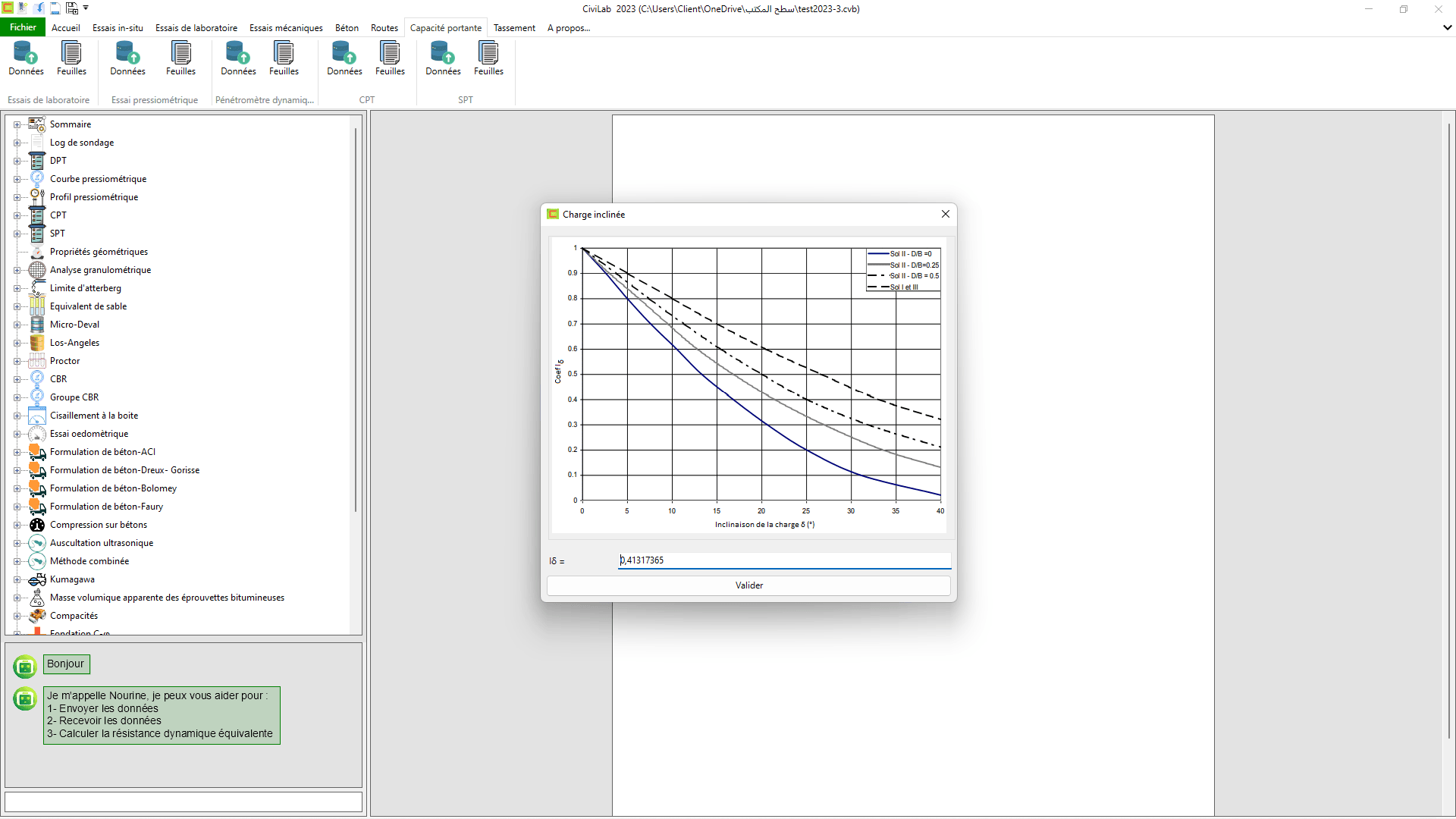
Task: Select Profil pressiométrique in the tree
Action: [x=94, y=197]
